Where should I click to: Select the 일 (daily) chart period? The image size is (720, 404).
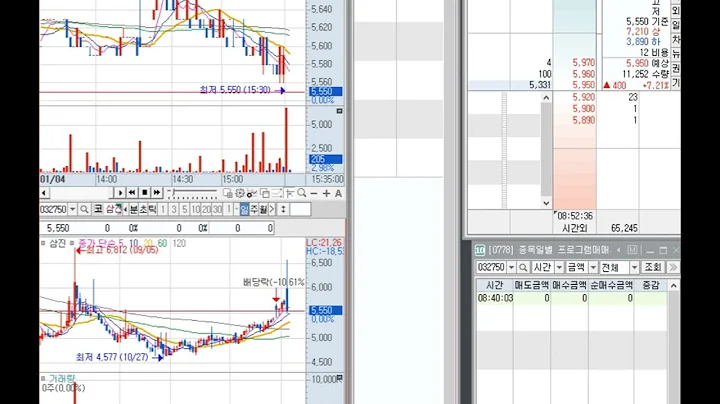[244, 209]
